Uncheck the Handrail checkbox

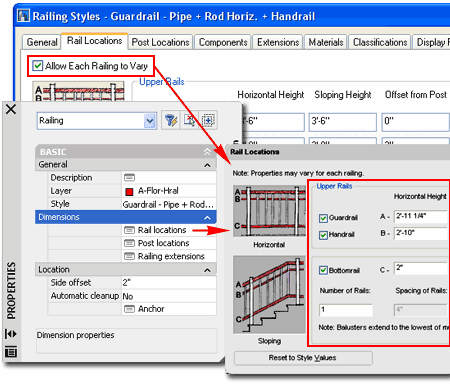coord(323,235)
